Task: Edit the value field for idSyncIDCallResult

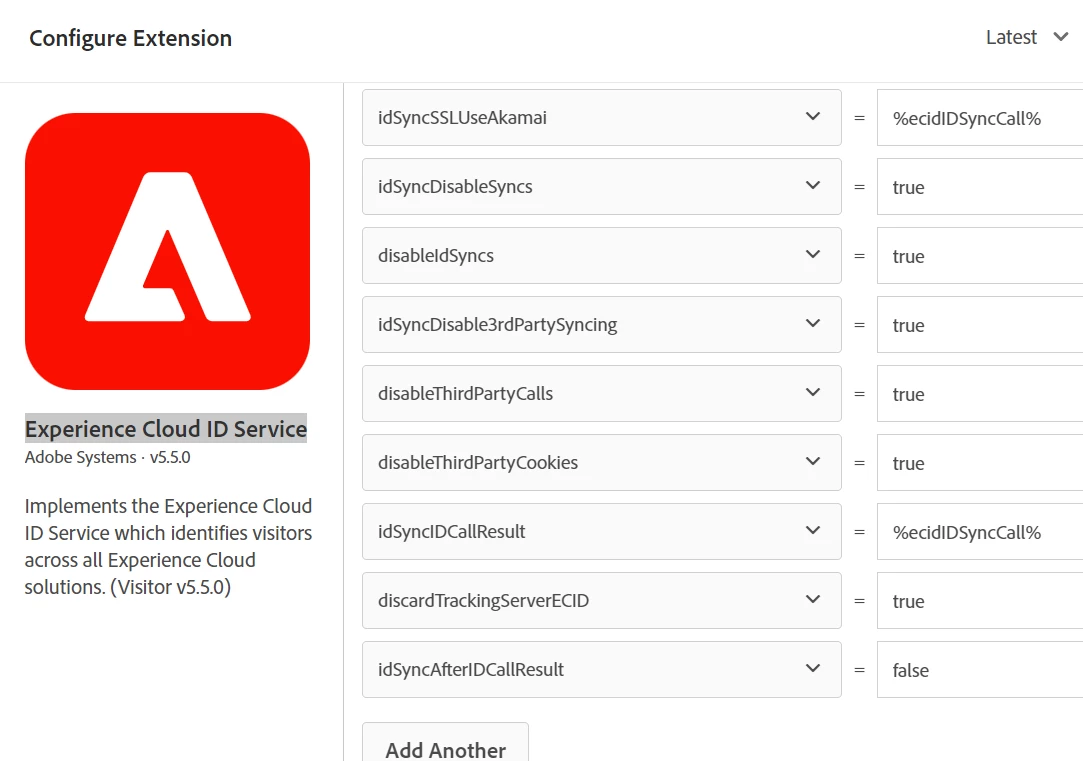Action: [980, 532]
